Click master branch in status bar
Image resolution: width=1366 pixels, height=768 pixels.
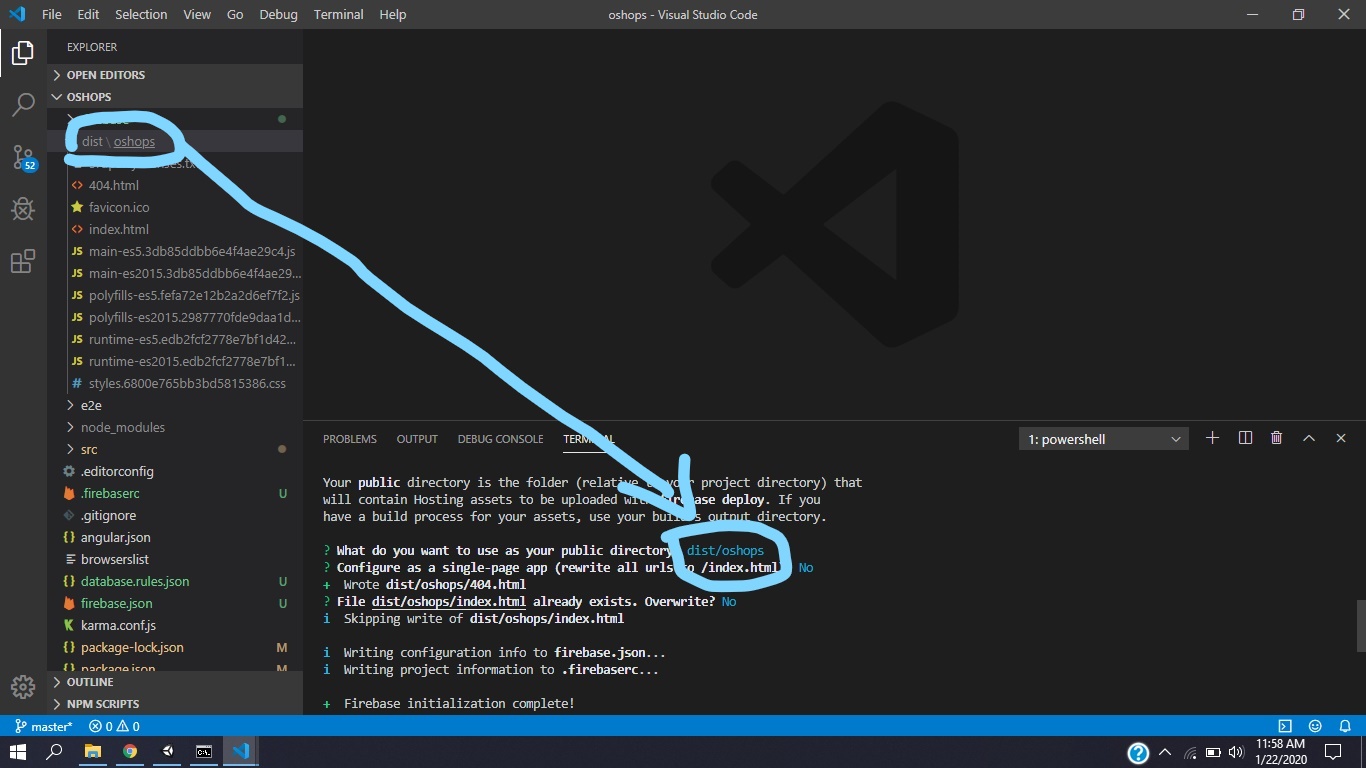pos(44,726)
